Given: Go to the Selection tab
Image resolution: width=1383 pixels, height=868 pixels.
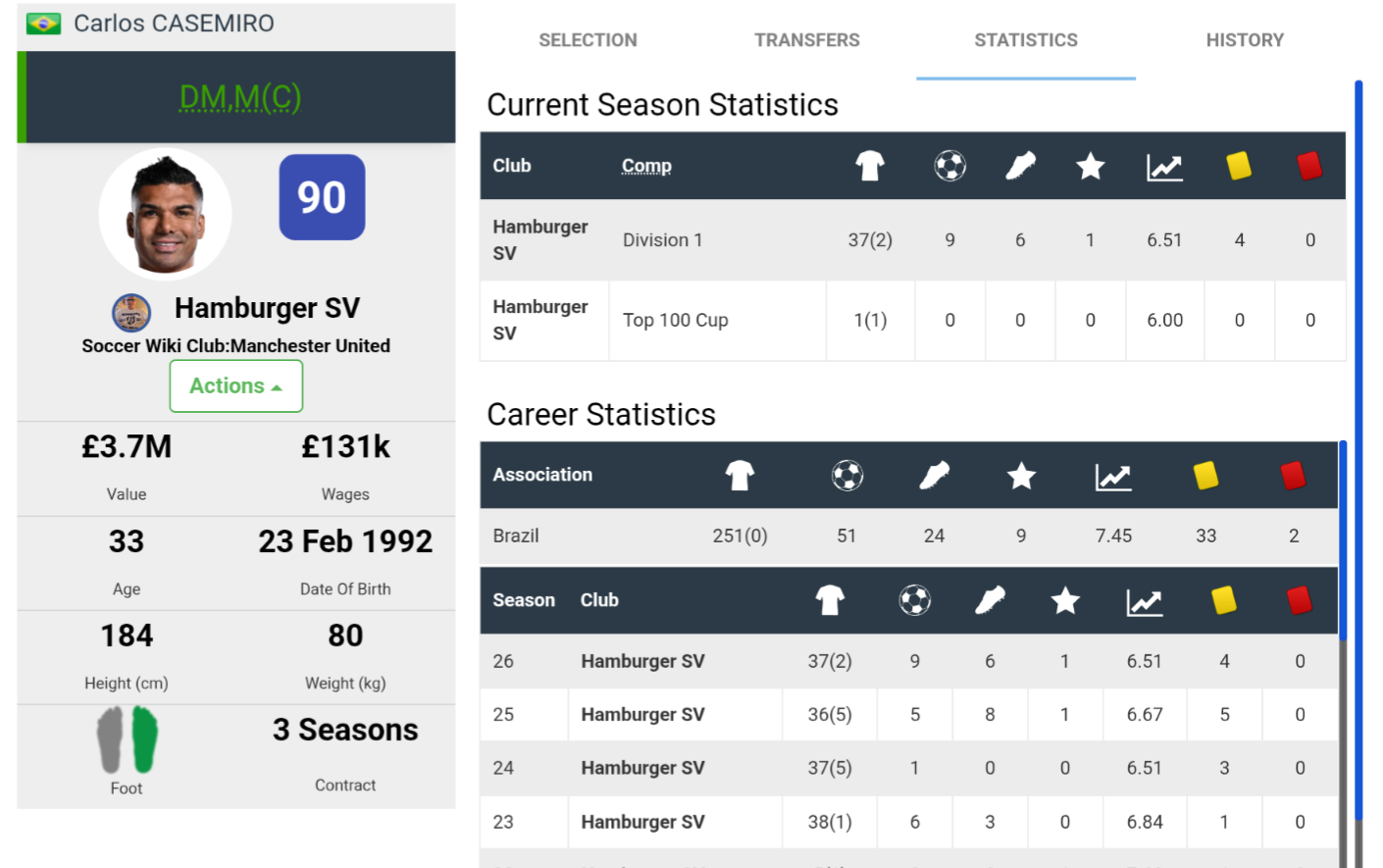Looking at the screenshot, I should click(588, 40).
